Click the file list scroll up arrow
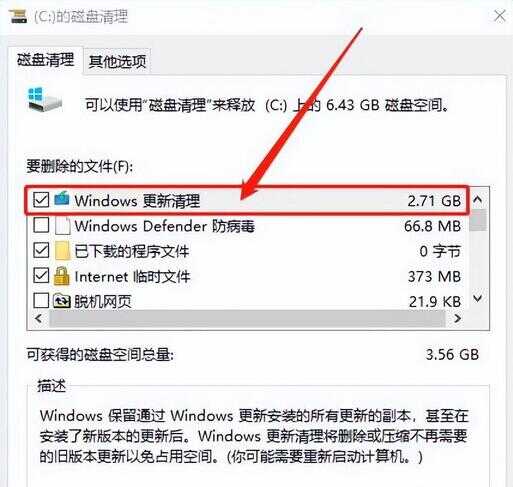Viewport: 513px width, 487px height. [x=478, y=199]
